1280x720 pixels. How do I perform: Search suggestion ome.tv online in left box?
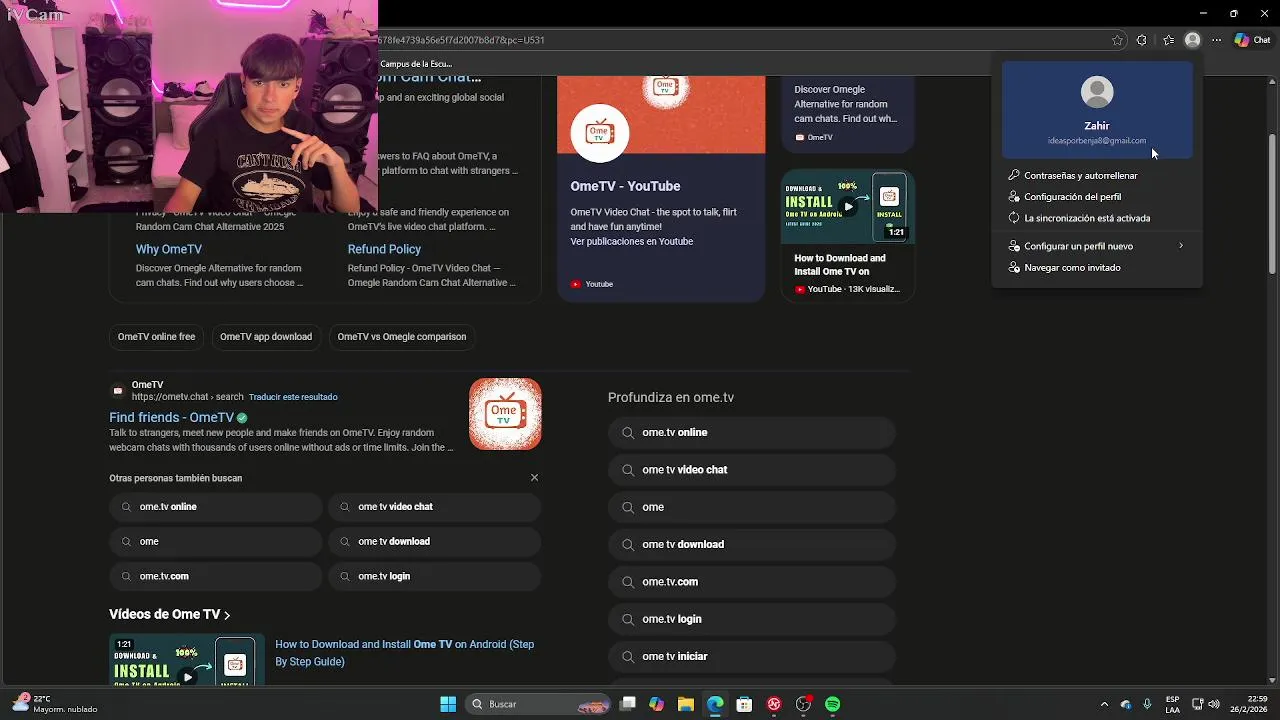pyautogui.click(x=216, y=507)
